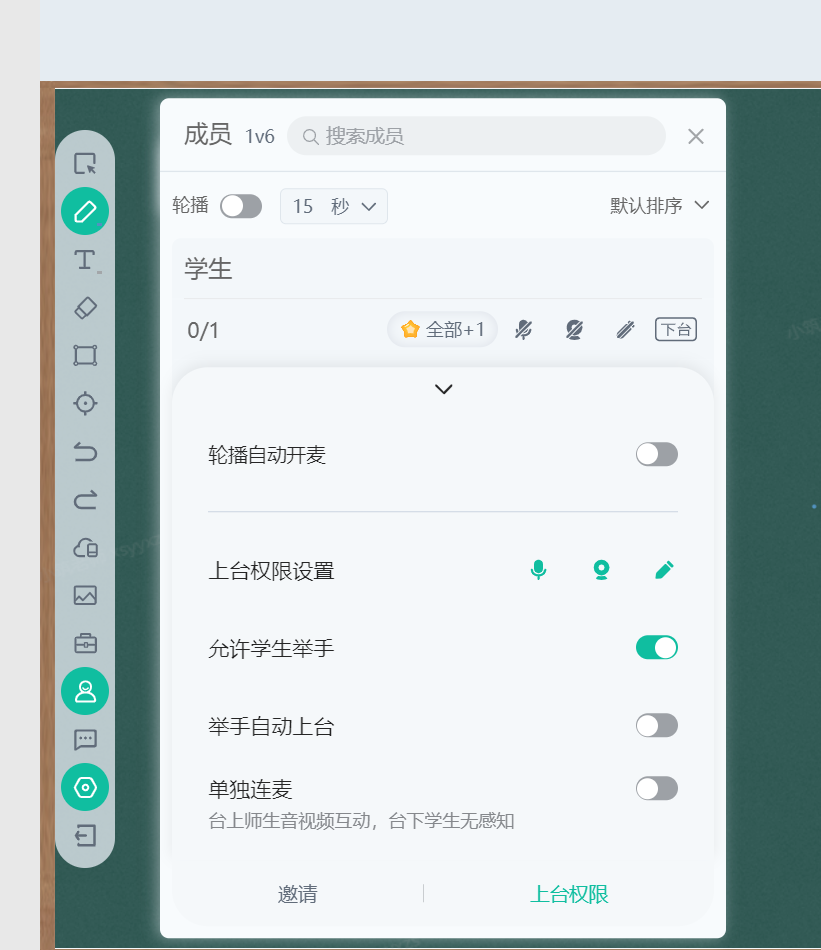Enable 举手自动上台 switch
Screen dimensions: 821x950
click(x=657, y=725)
